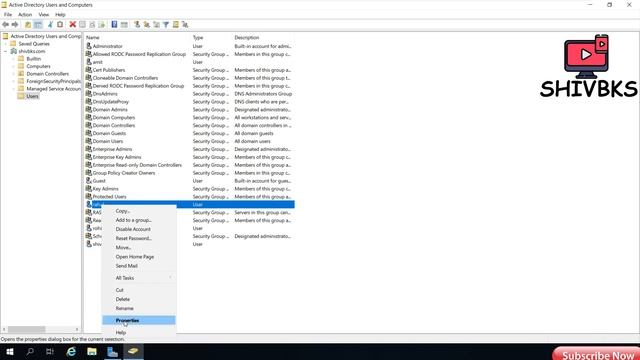This screenshot has width=640, height=360.
Task: Open the All Tasks submenu arrow
Action: pyautogui.click(x=170, y=278)
